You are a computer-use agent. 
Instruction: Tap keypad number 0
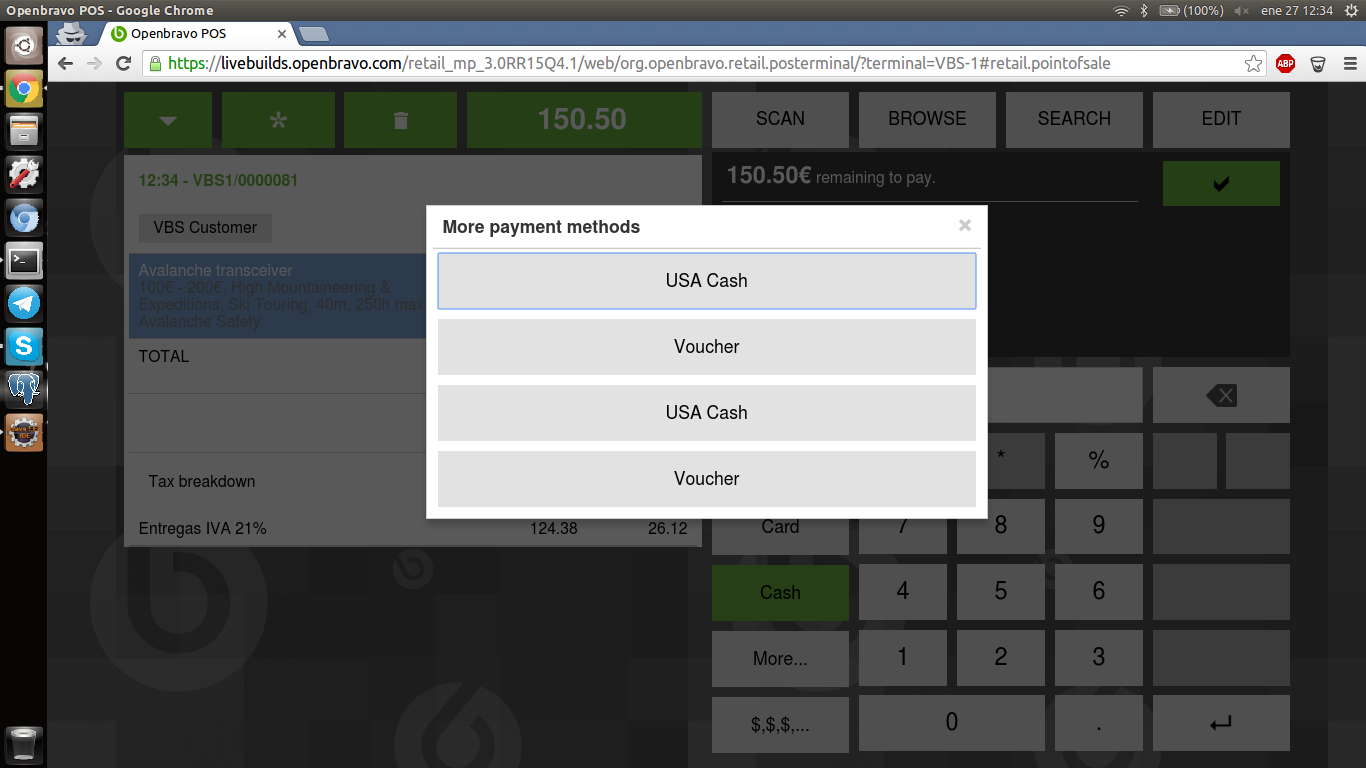952,723
